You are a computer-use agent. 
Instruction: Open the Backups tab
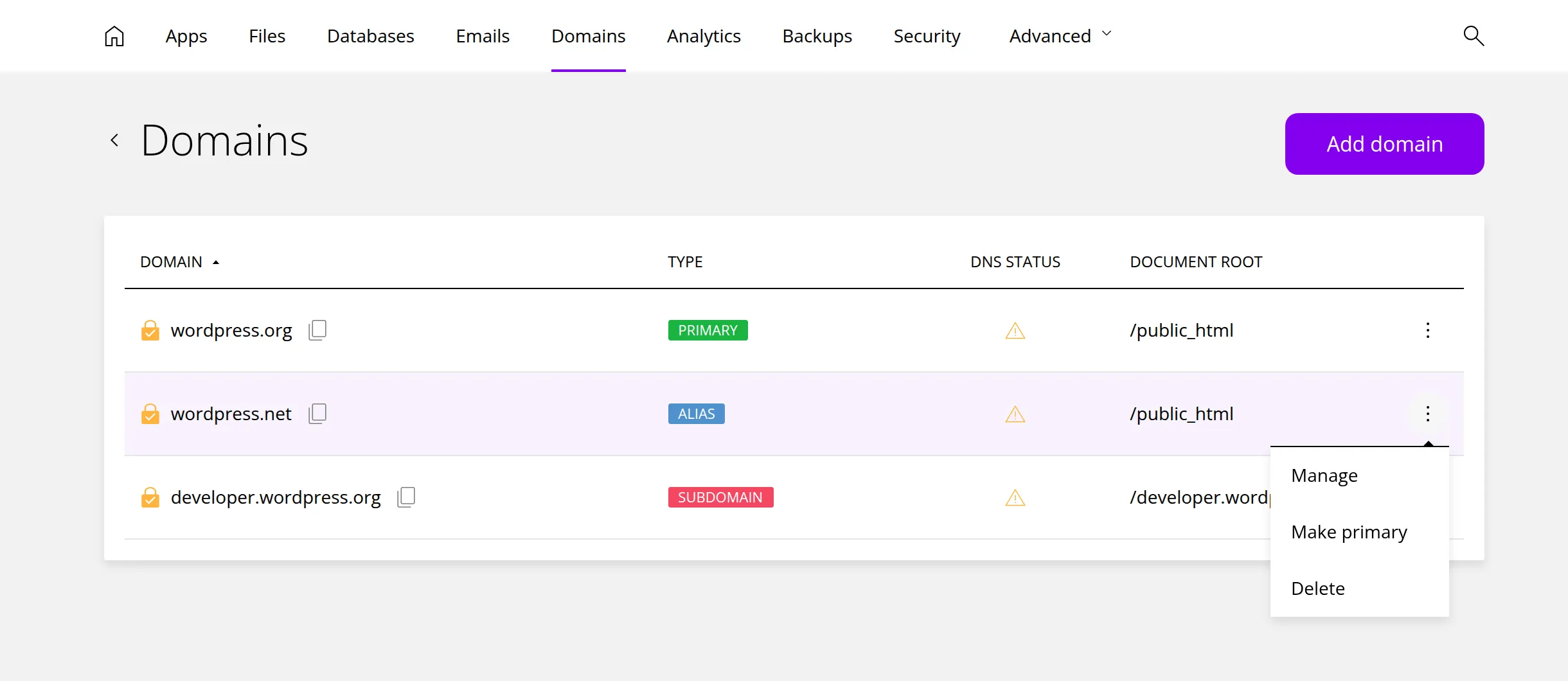(817, 36)
